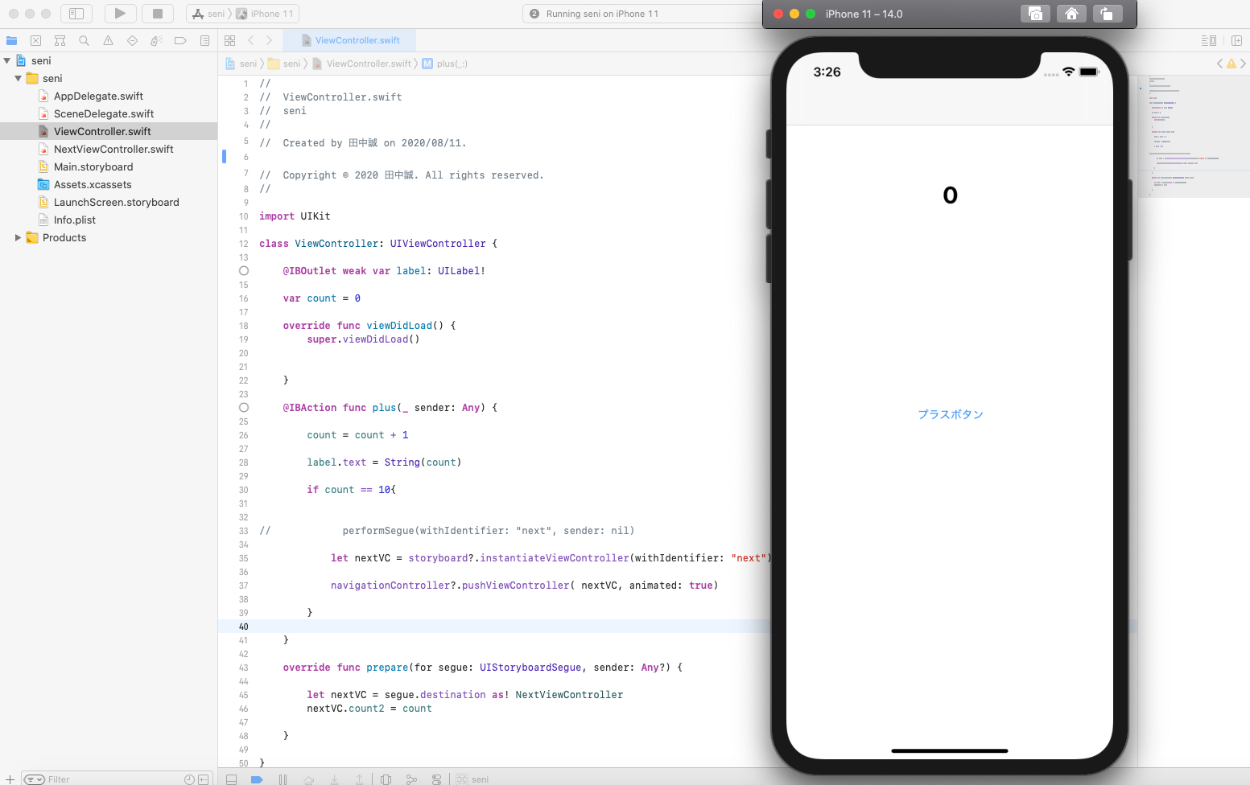Open plus(_:) in the jump bar
The height and width of the screenshot is (785, 1250).
tap(451, 64)
